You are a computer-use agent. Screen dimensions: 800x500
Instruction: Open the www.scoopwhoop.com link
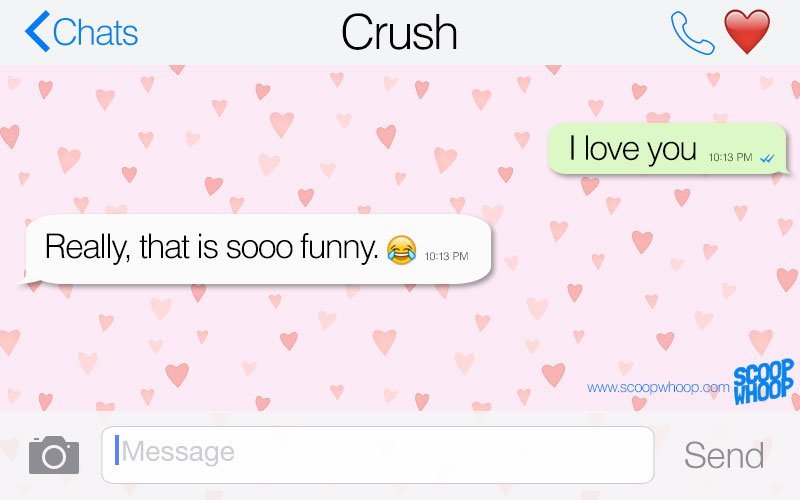click(x=658, y=387)
